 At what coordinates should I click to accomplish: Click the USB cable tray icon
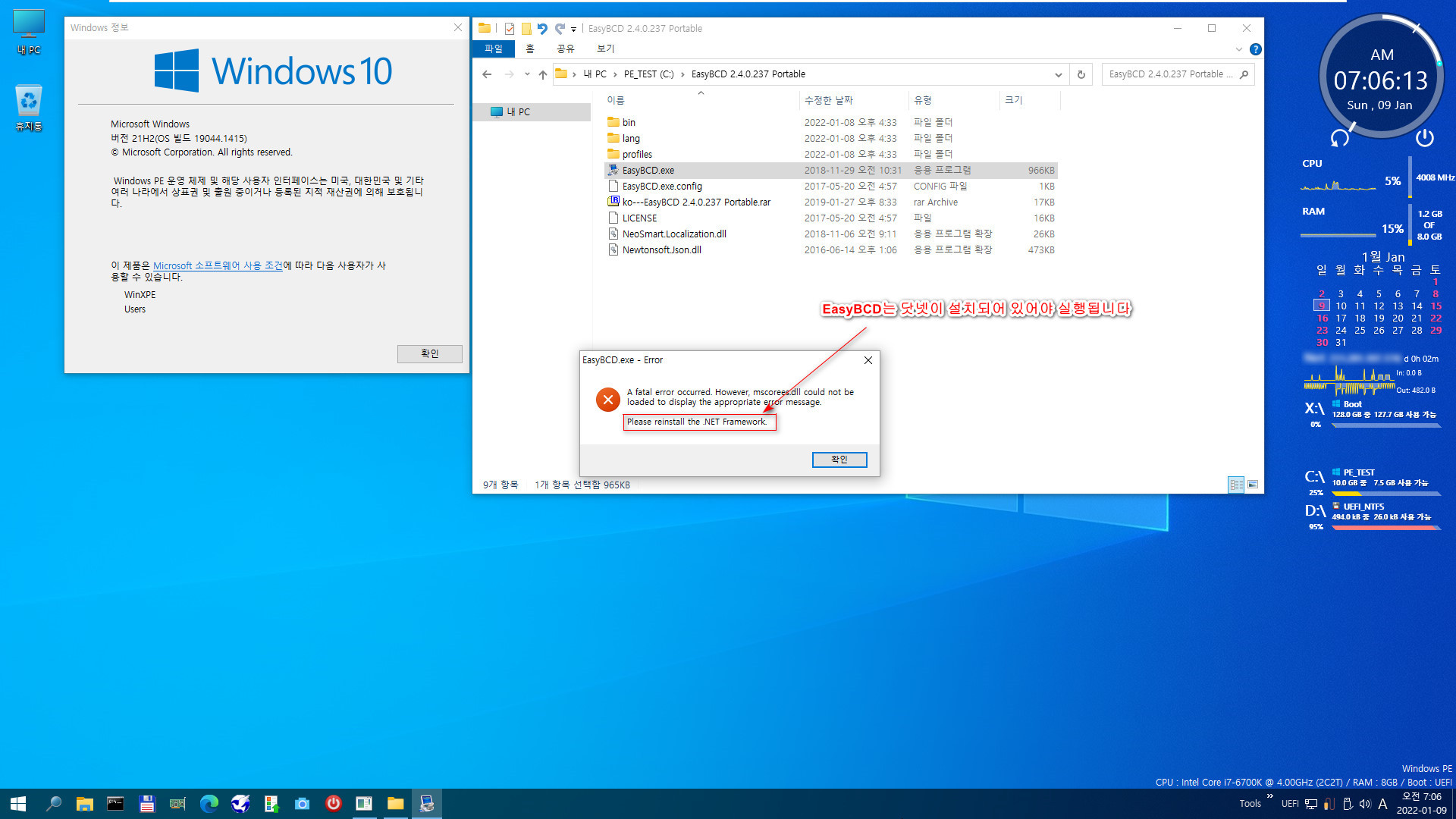coord(1329,804)
